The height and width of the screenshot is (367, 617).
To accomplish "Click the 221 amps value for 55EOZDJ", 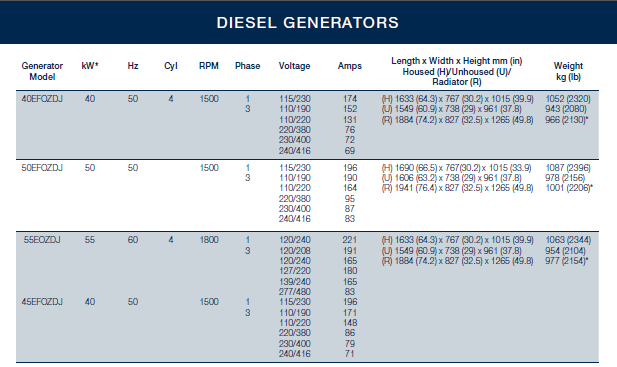I will coord(349,240).
